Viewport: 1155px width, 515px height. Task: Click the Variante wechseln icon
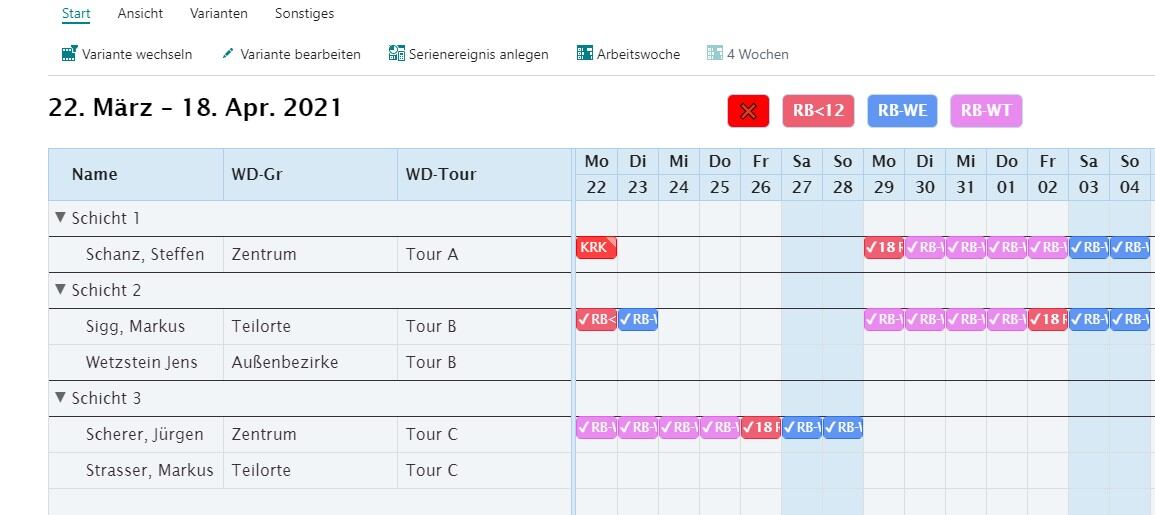click(x=69, y=54)
